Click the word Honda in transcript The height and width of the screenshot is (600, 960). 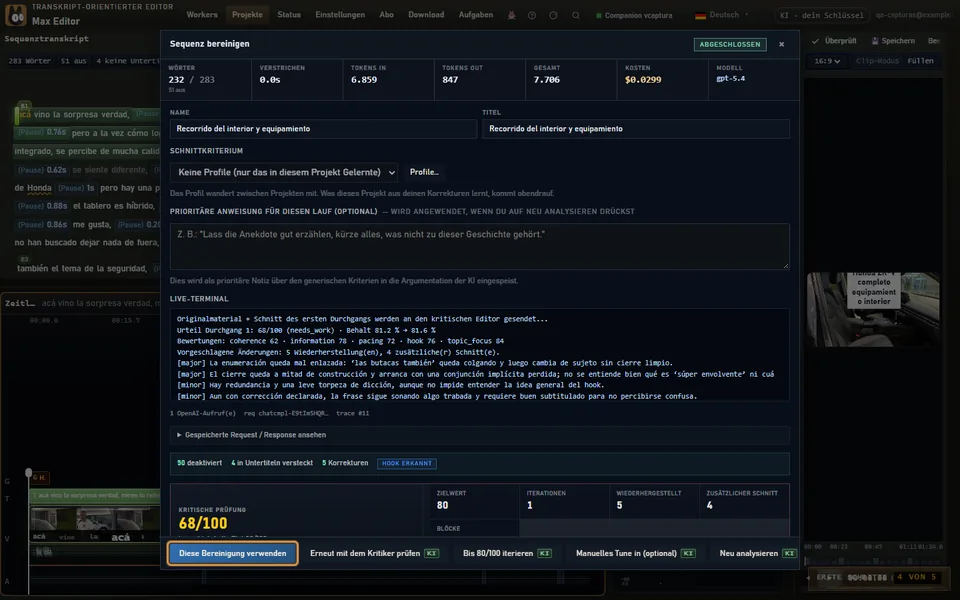[x=39, y=188]
